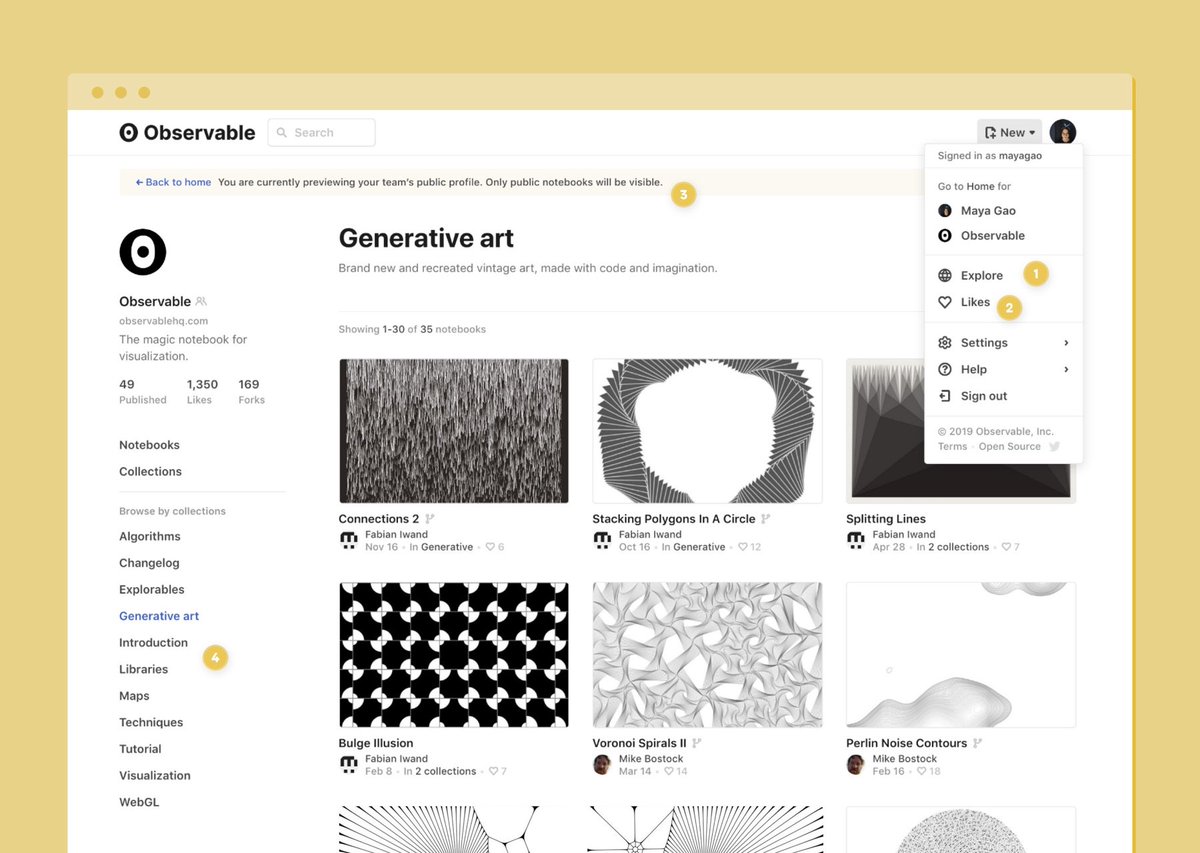Open the Stacking Polygons In A Circle thumbnail

click(707, 431)
